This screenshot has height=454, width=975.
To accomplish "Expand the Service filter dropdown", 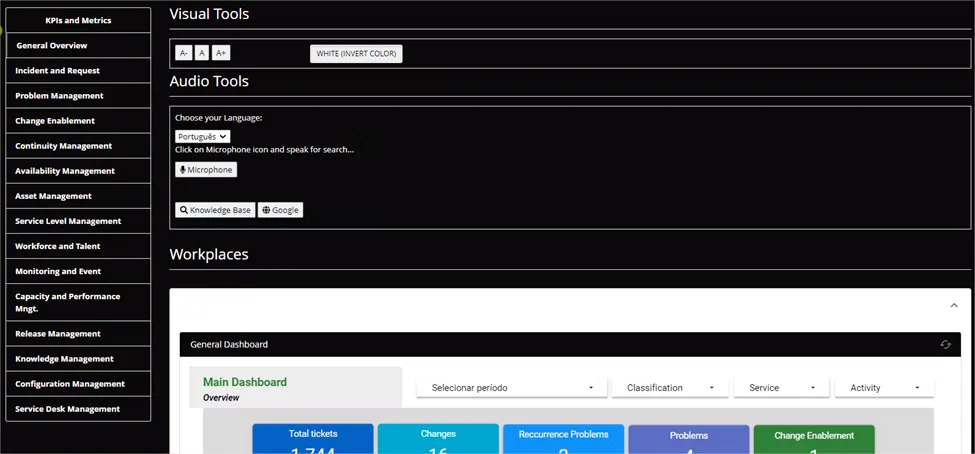I will [782, 387].
